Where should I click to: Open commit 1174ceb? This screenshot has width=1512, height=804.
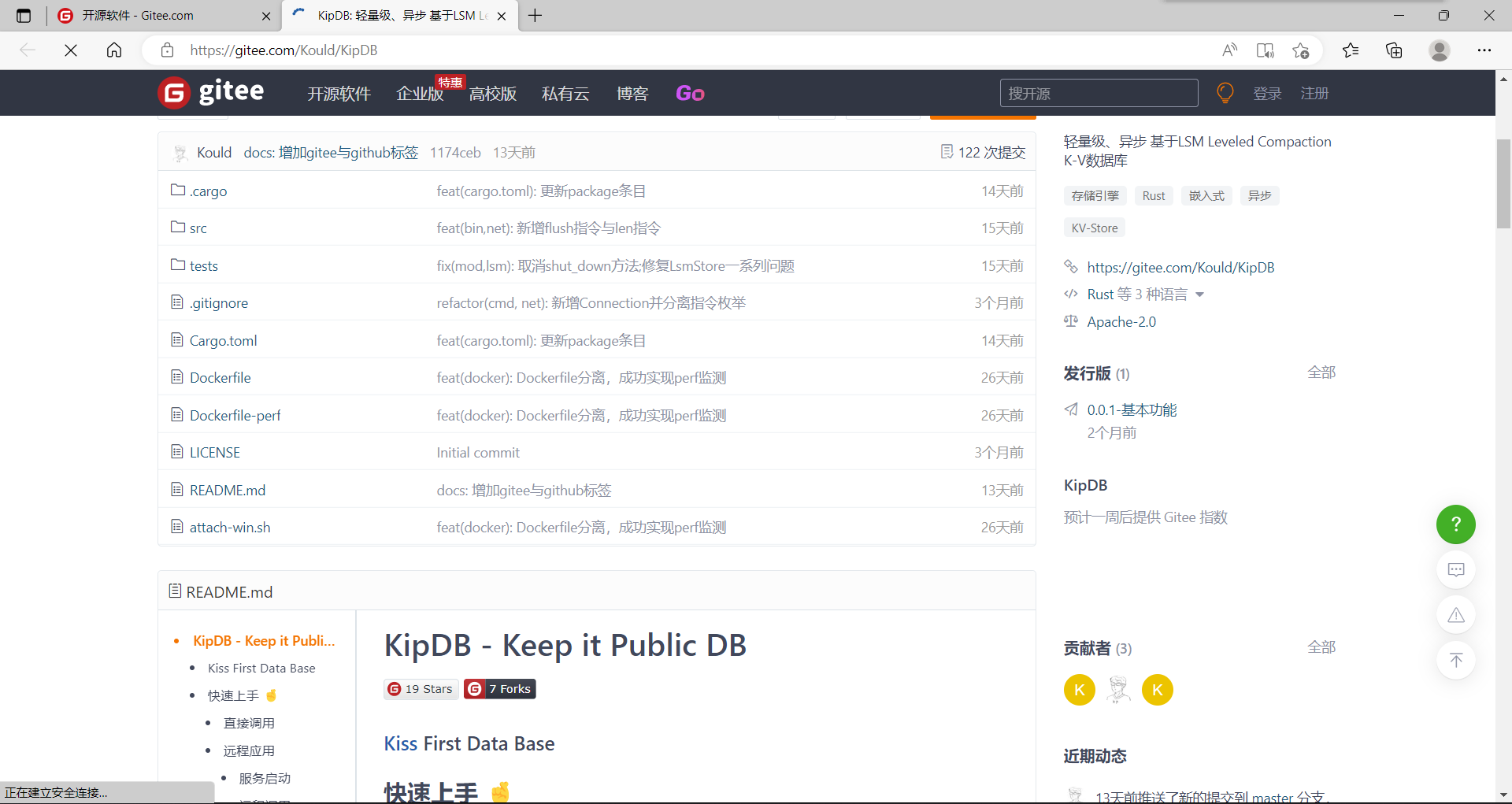(x=455, y=152)
